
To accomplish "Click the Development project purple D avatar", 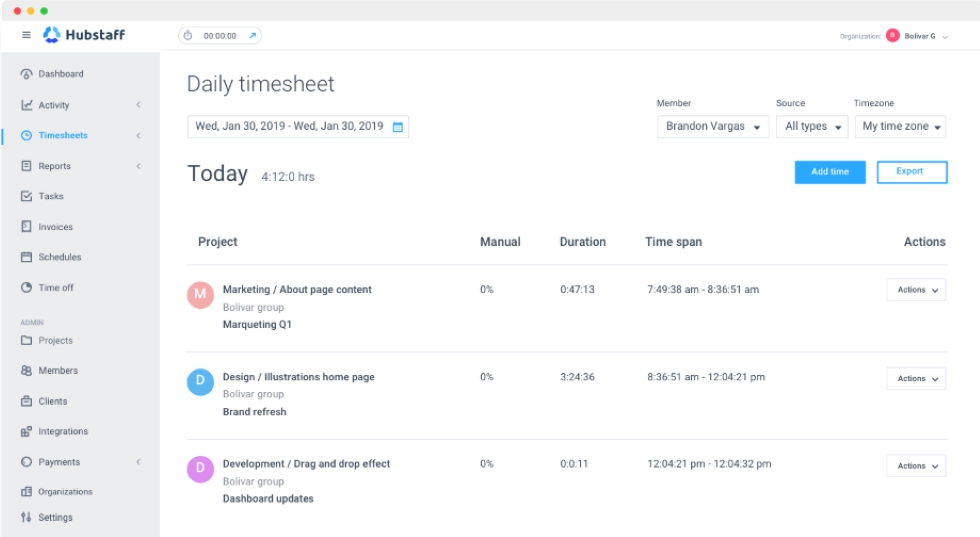I will point(200,469).
